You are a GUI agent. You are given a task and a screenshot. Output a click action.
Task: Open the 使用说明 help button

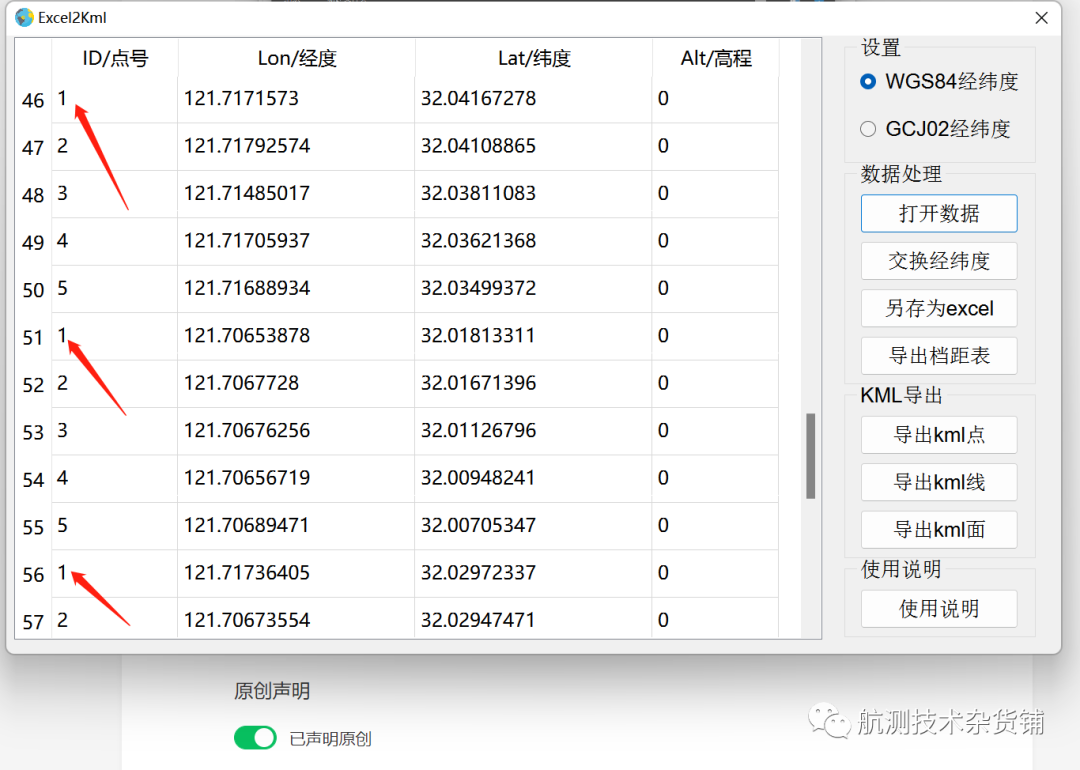pyautogui.click(x=938, y=609)
